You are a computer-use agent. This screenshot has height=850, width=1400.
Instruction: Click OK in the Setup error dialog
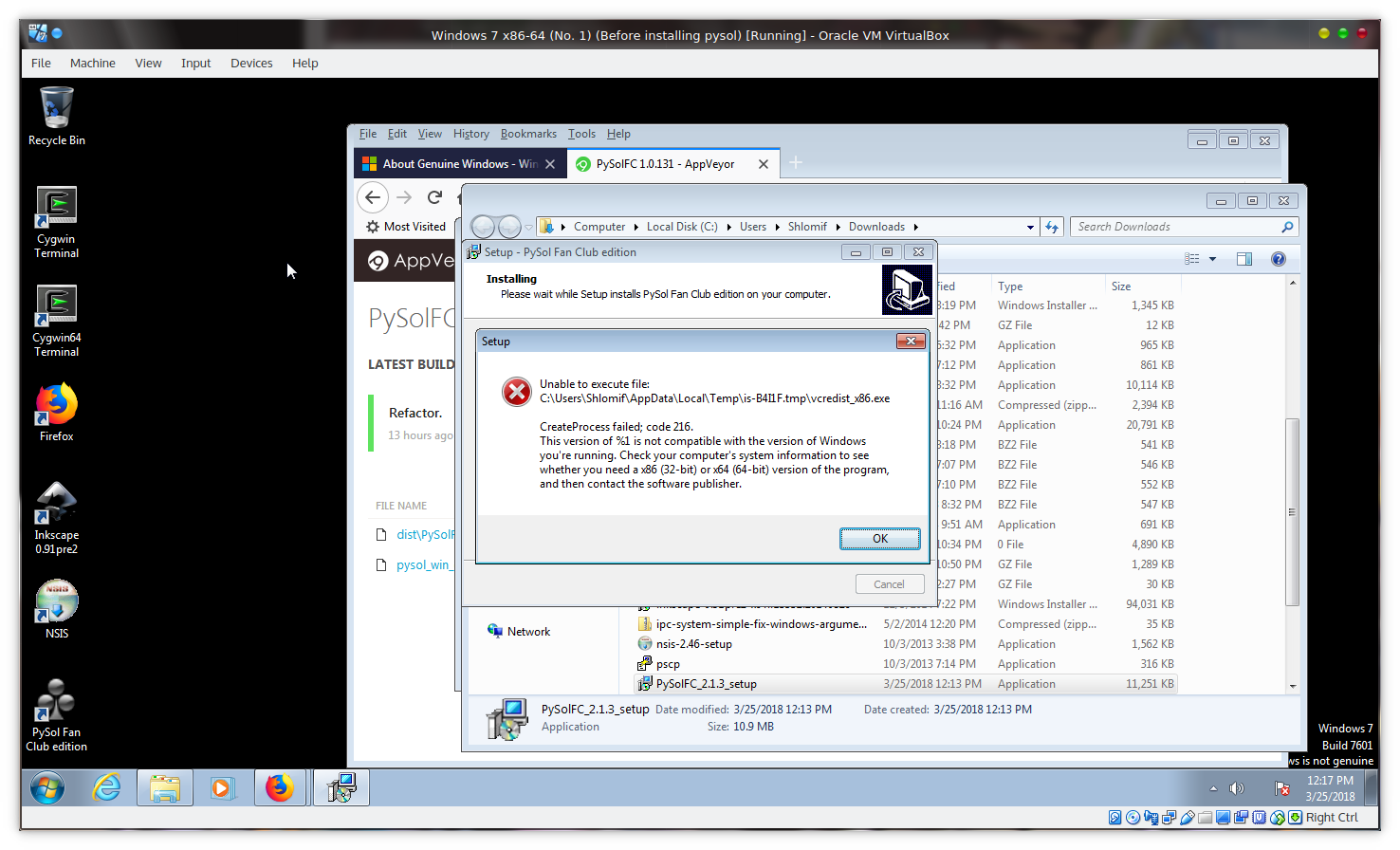coord(879,539)
